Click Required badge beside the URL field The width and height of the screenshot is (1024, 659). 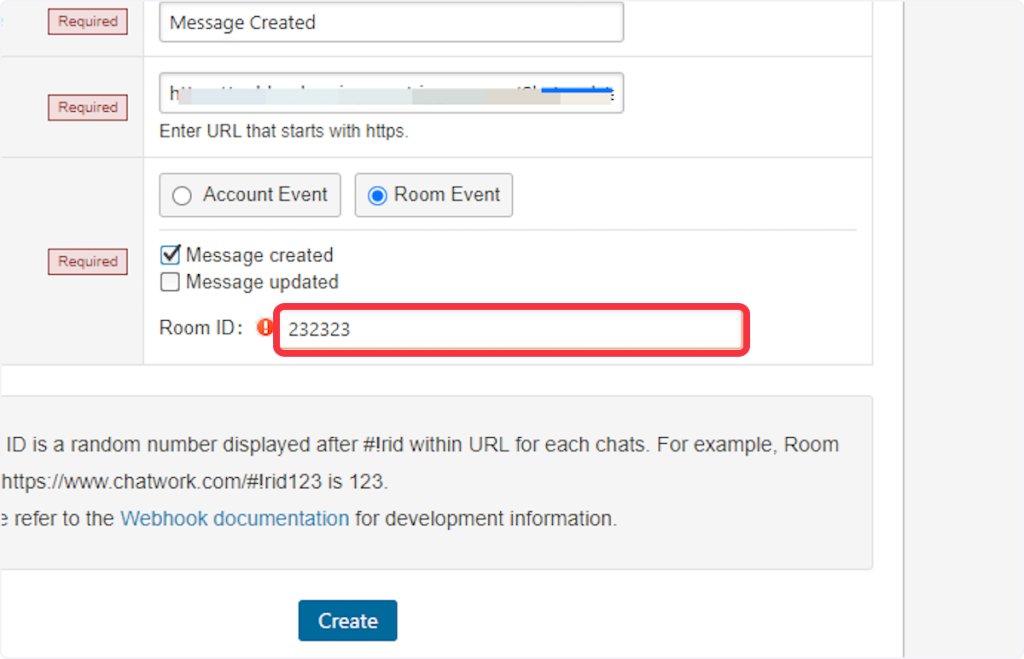click(x=88, y=107)
